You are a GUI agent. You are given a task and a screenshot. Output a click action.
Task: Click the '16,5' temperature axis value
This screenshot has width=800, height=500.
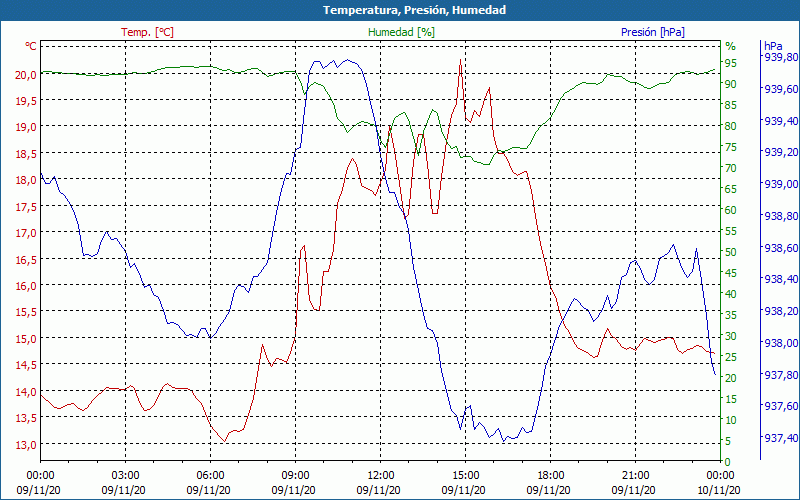[26, 260]
